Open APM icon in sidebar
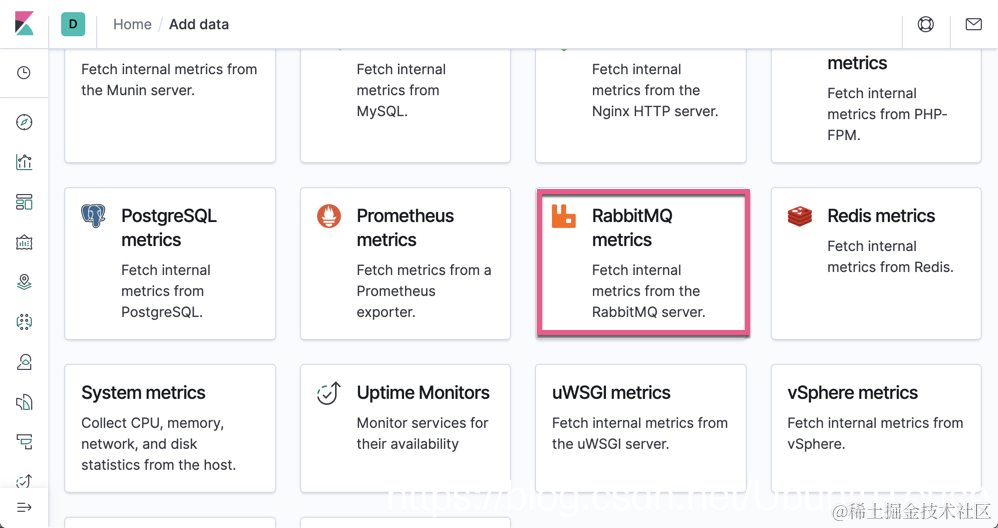This screenshot has height=528, width=998. coord(24,441)
